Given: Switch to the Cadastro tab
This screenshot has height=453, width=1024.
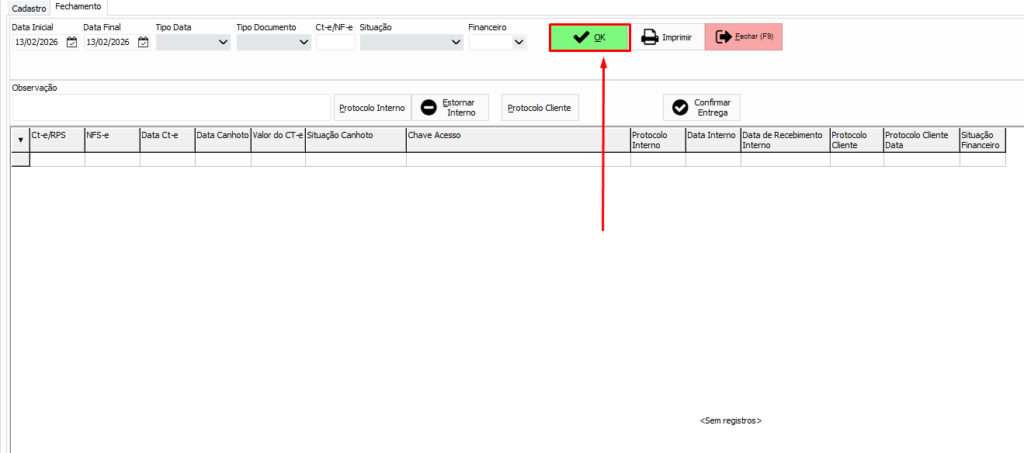Looking at the screenshot, I should coord(29,7).
